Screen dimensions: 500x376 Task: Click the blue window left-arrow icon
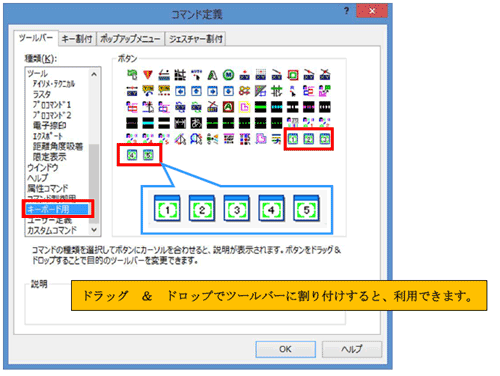(180, 91)
